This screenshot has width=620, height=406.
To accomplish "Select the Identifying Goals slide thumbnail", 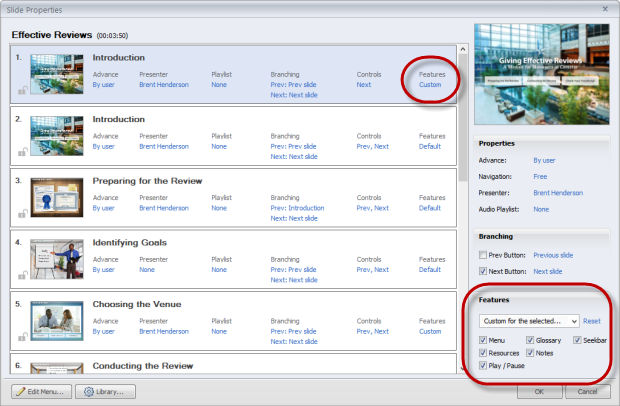I will coord(56,259).
